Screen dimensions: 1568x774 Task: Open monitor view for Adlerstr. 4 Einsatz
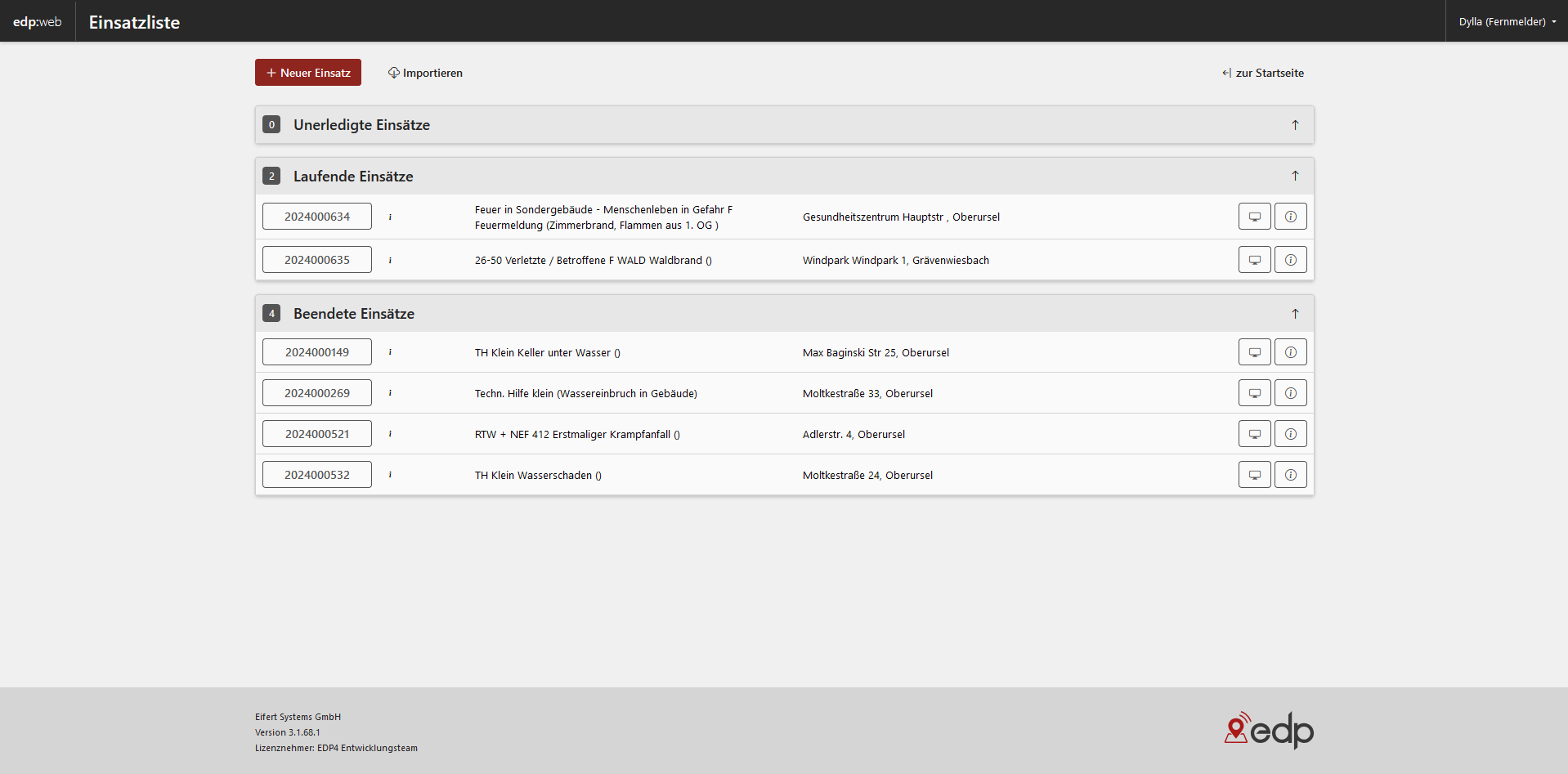click(1254, 434)
